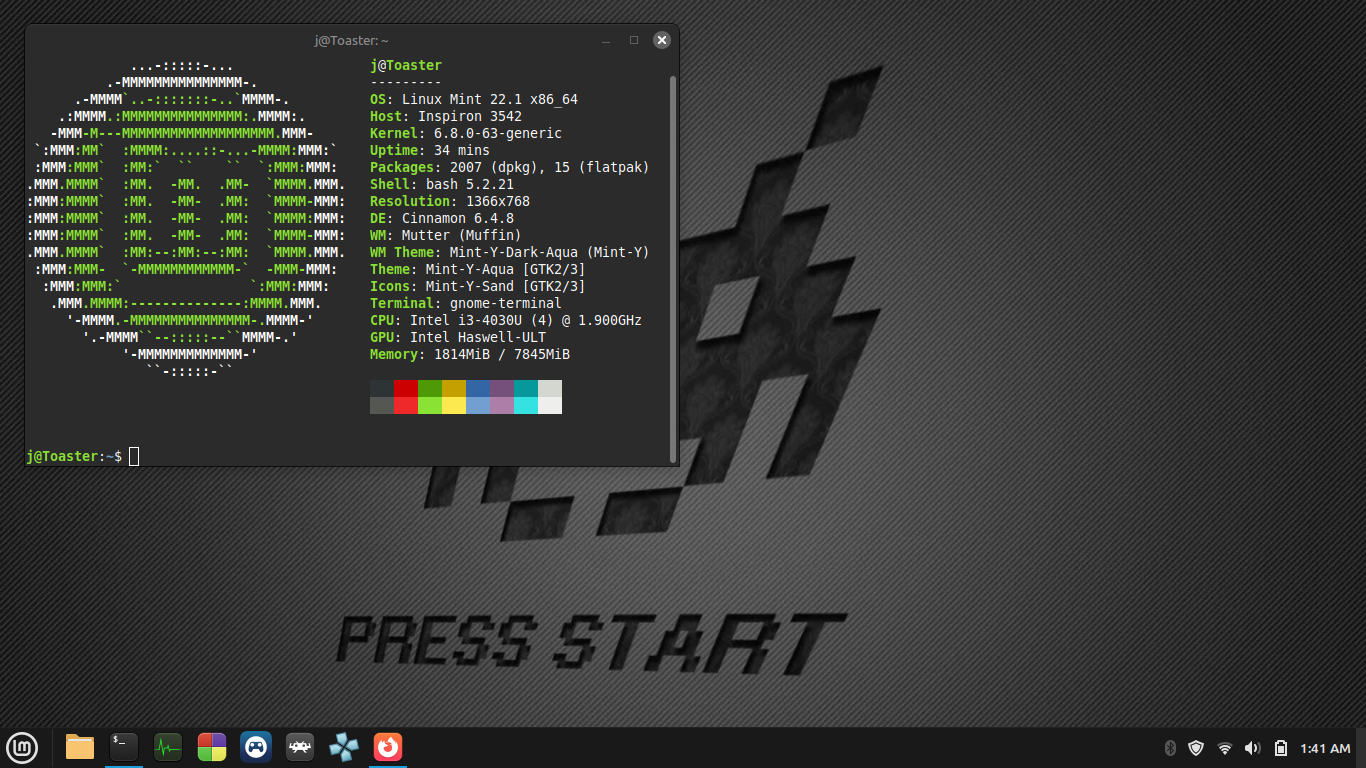Click the terminal title bar 'j@Toaster: ~'
Screen dimensions: 1366x768
(x=351, y=40)
